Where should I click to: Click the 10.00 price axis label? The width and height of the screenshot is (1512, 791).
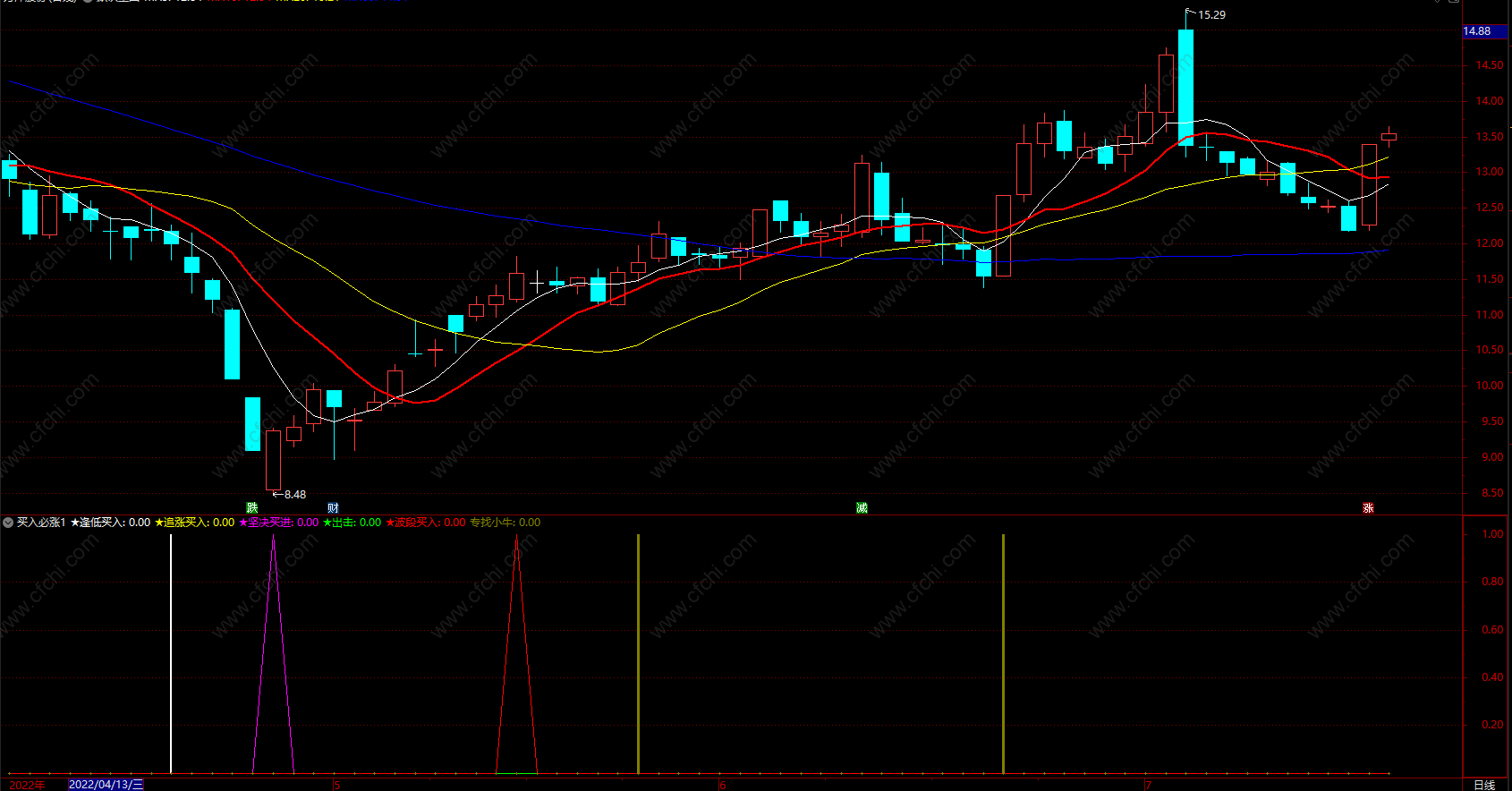tap(1490, 386)
